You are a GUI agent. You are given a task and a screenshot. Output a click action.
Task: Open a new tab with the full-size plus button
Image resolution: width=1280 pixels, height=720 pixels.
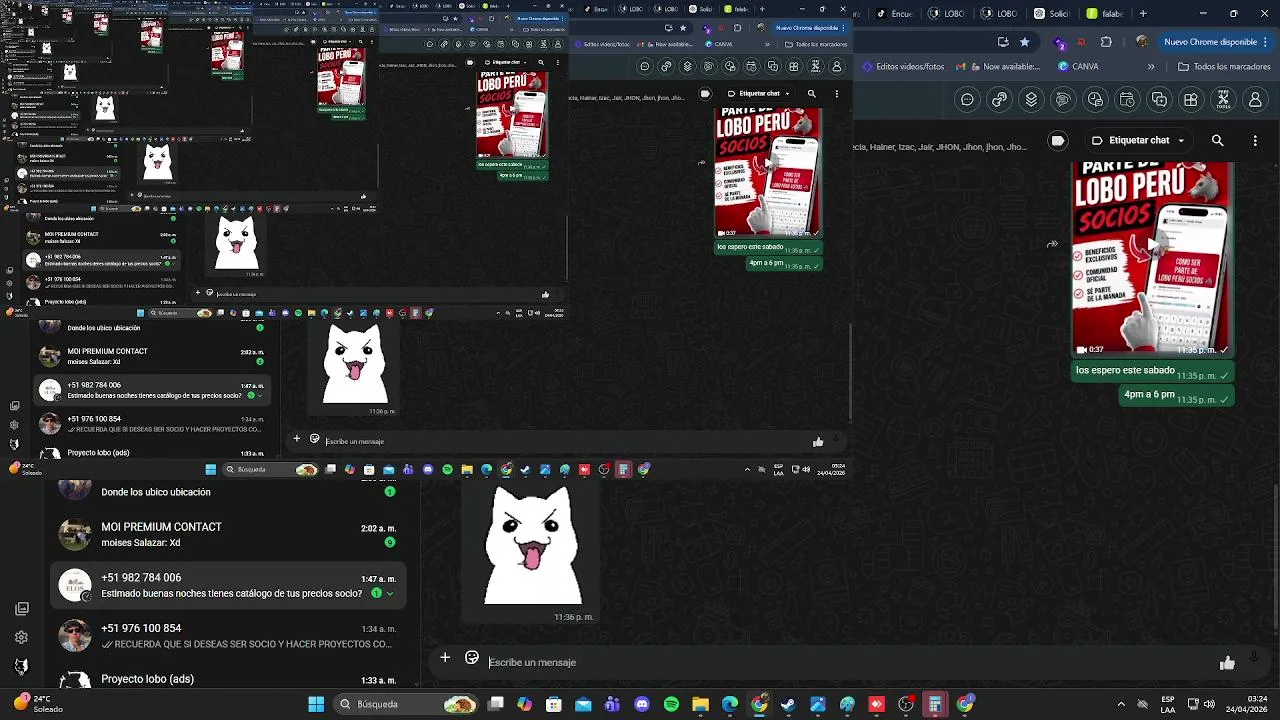pos(1143,14)
